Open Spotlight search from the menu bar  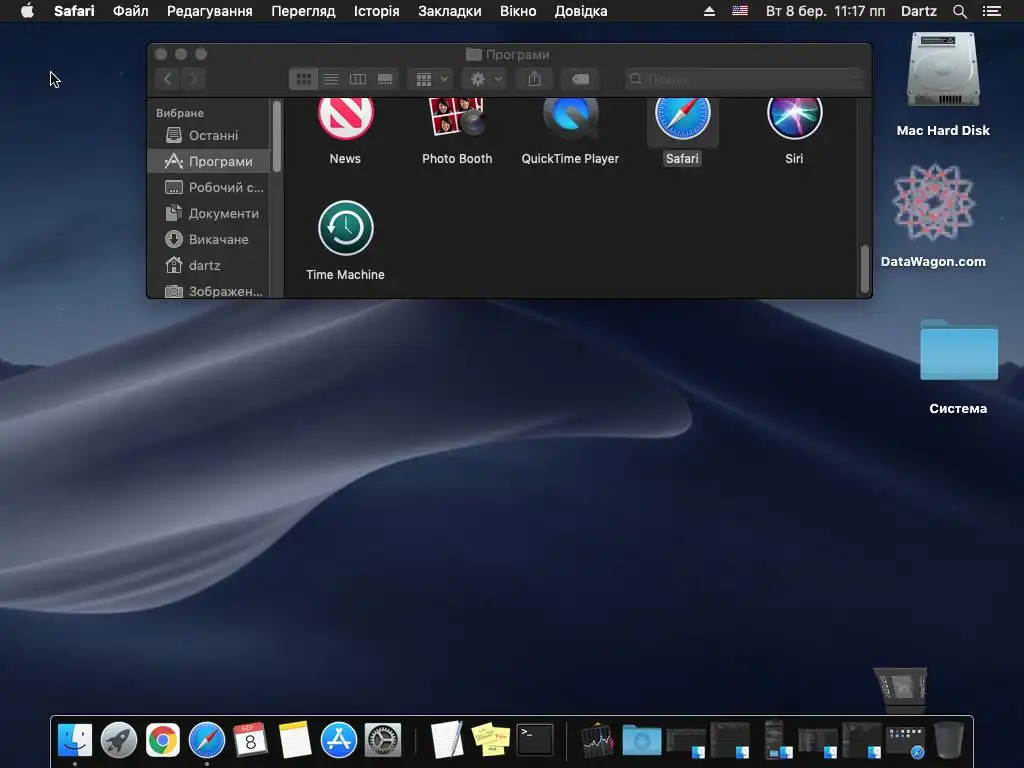tap(959, 11)
